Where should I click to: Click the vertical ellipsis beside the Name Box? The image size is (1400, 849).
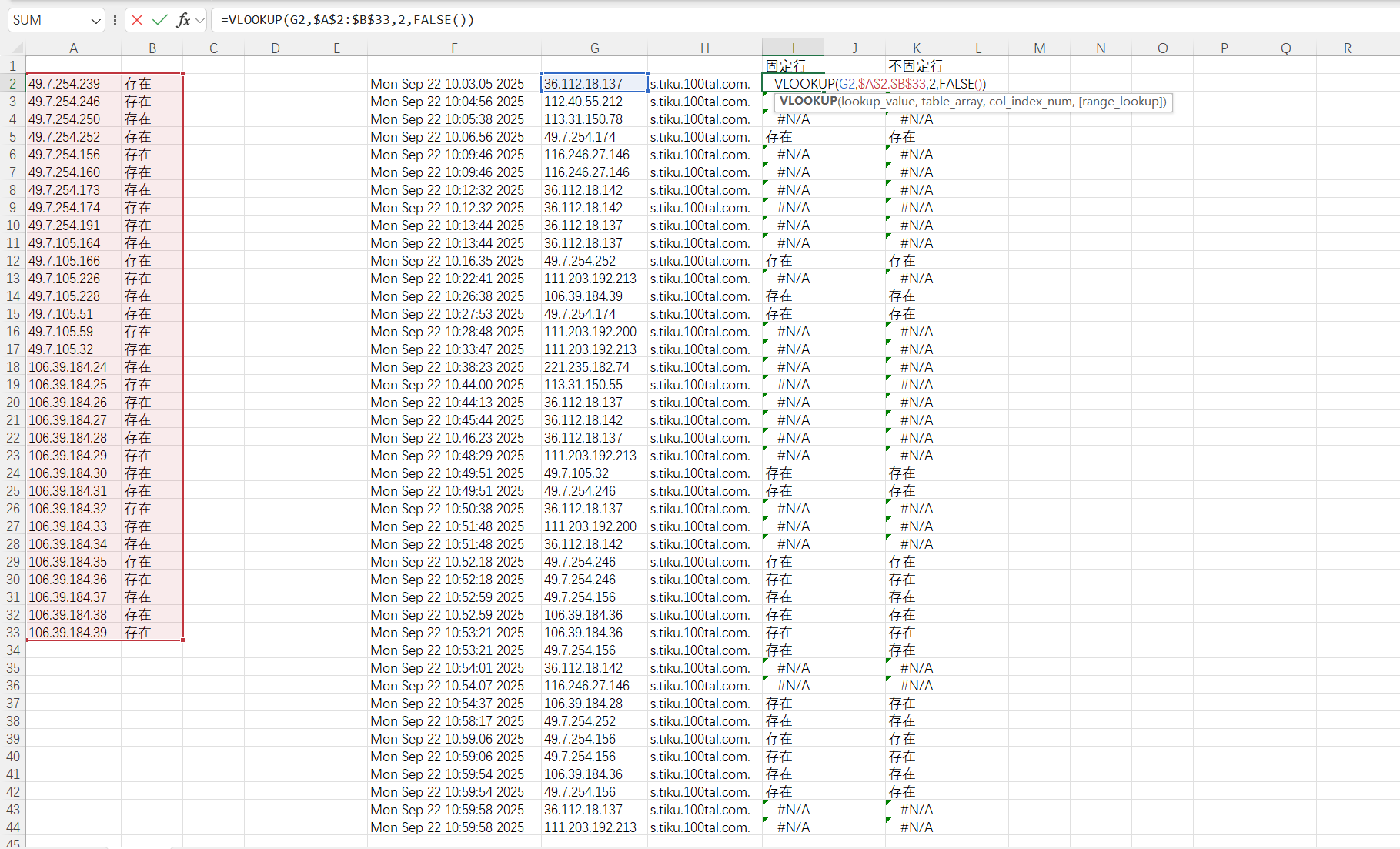tap(115, 20)
